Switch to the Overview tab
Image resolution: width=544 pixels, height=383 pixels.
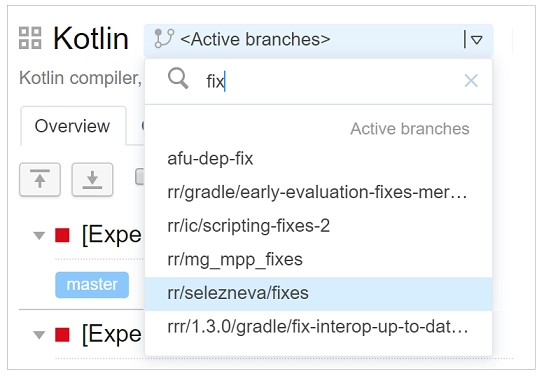click(x=73, y=126)
